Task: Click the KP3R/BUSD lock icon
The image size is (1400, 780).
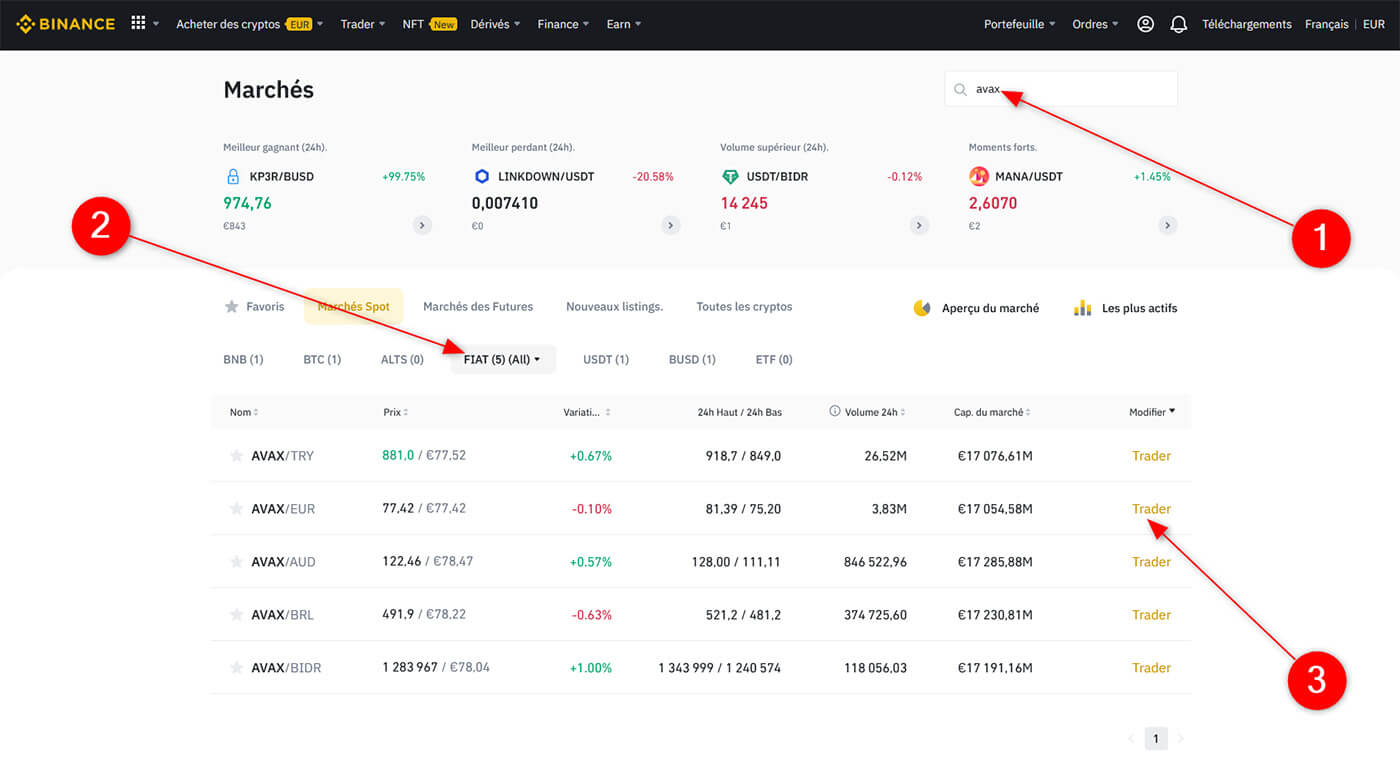Action: click(233, 176)
